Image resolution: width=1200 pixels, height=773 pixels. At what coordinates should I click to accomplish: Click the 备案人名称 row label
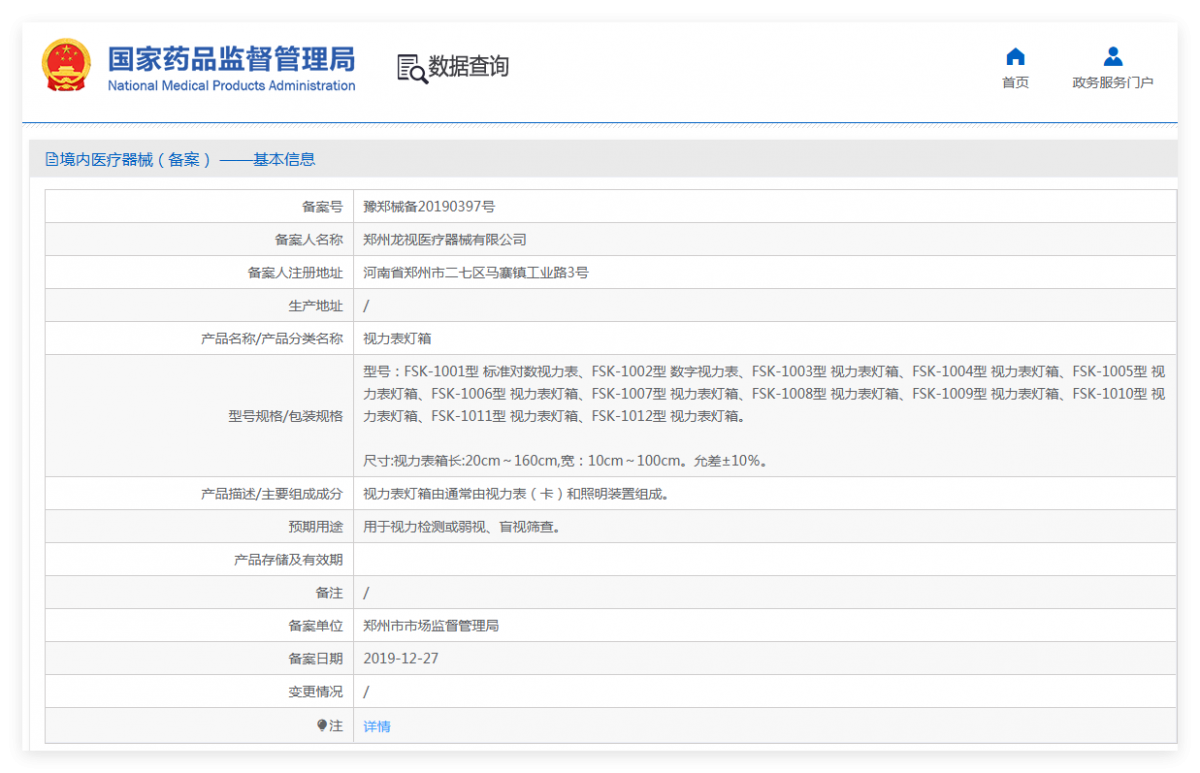click(309, 240)
